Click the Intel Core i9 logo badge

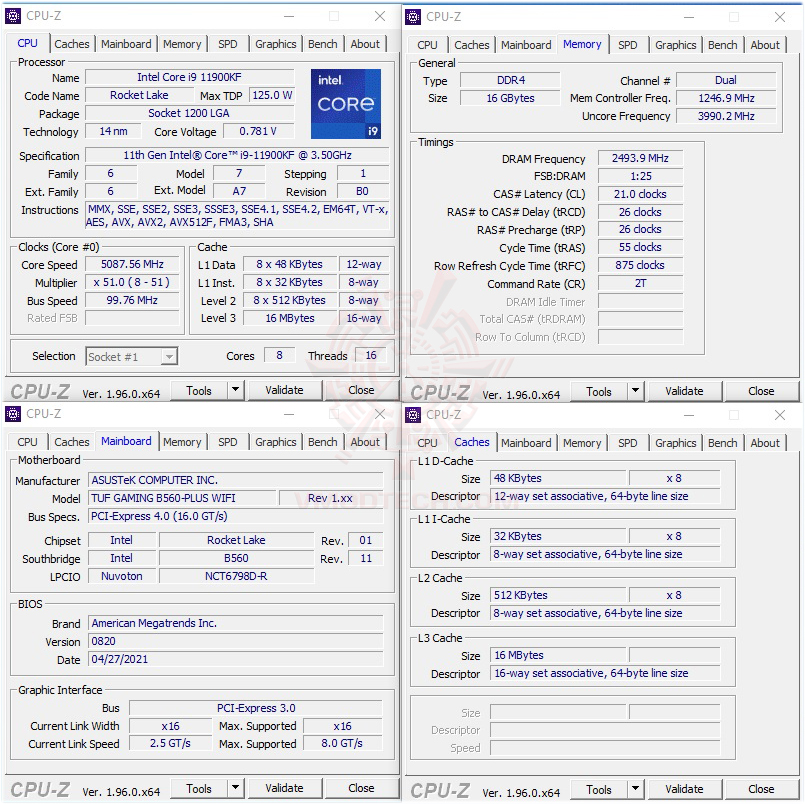(346, 104)
